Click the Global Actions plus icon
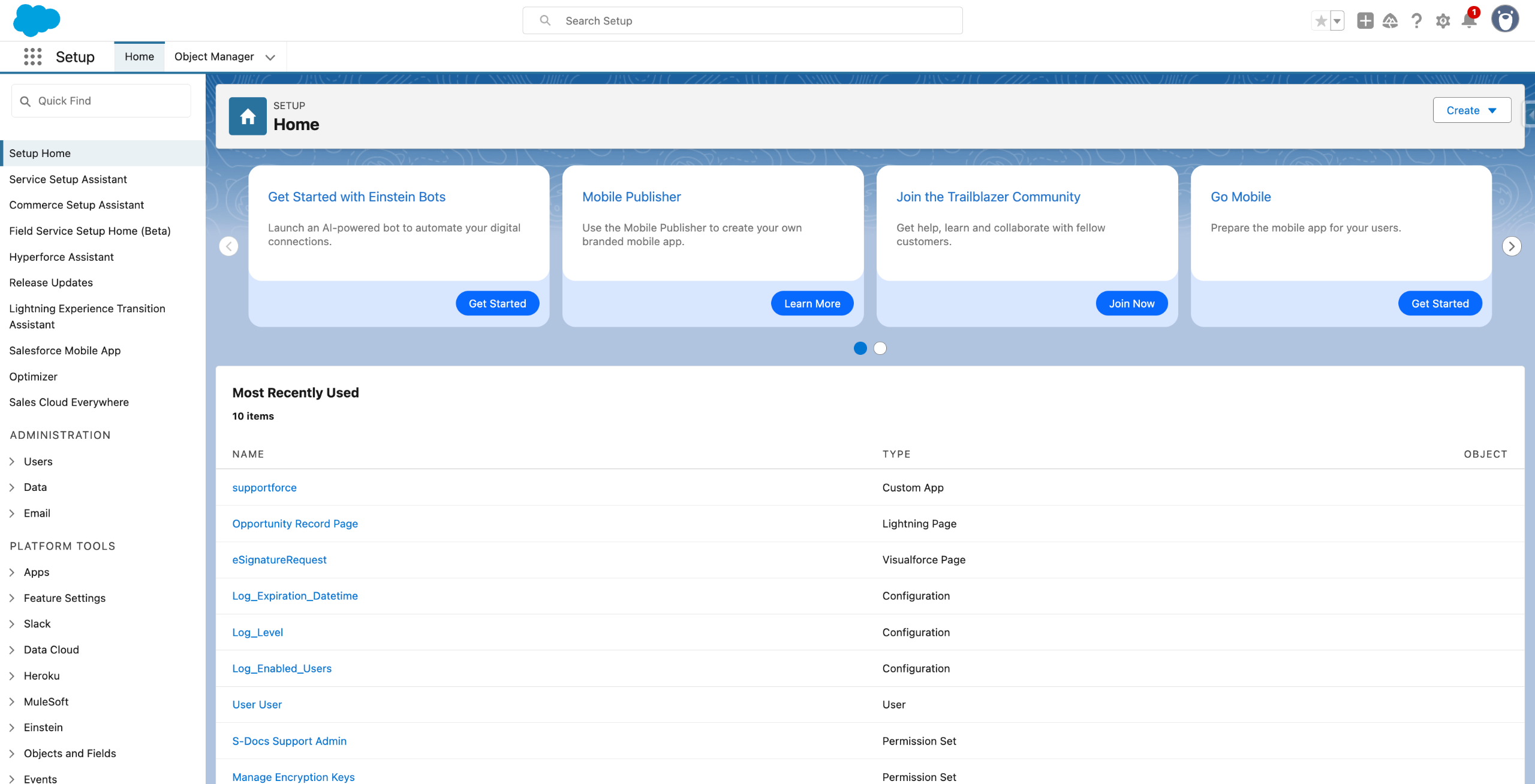Image resolution: width=1535 pixels, height=784 pixels. [1365, 21]
